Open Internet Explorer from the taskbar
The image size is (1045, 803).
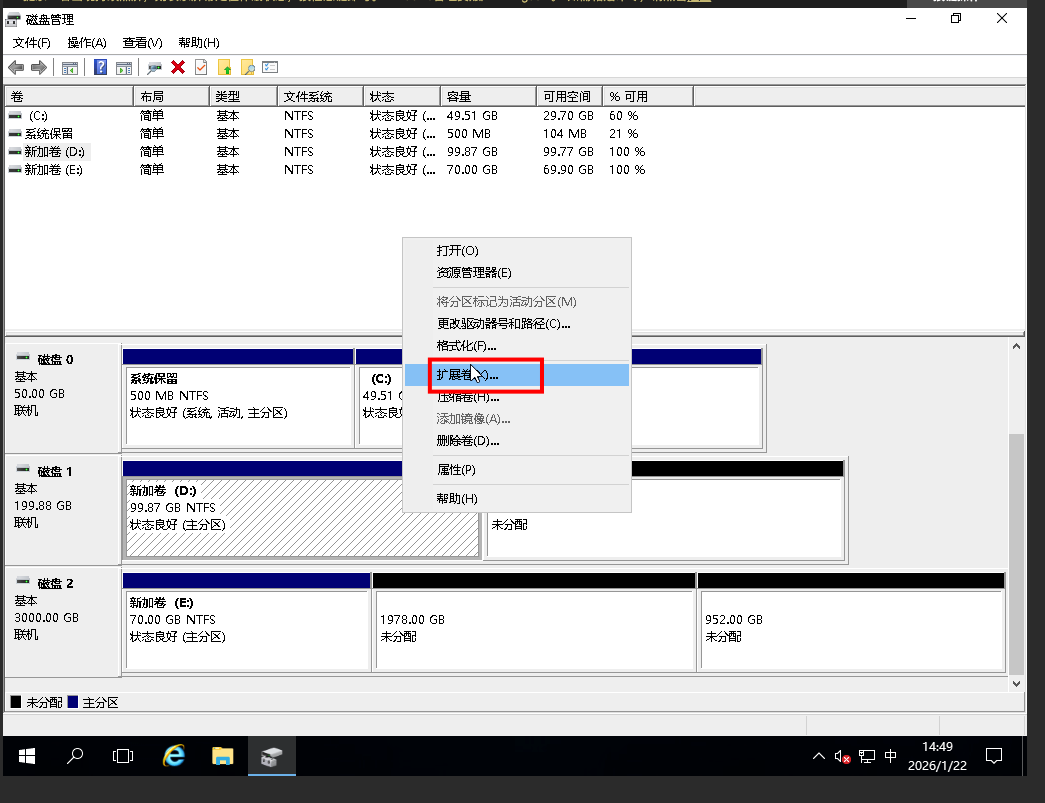(174, 756)
